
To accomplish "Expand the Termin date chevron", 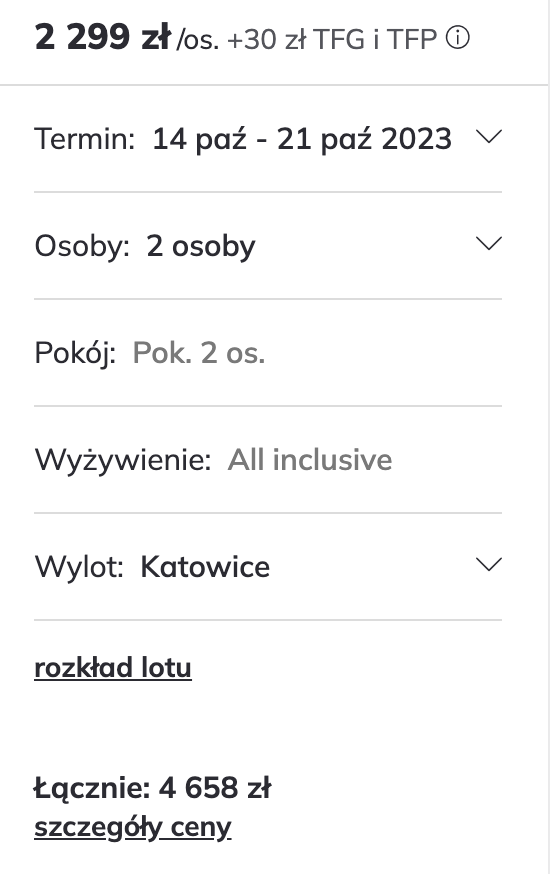I will (489, 137).
